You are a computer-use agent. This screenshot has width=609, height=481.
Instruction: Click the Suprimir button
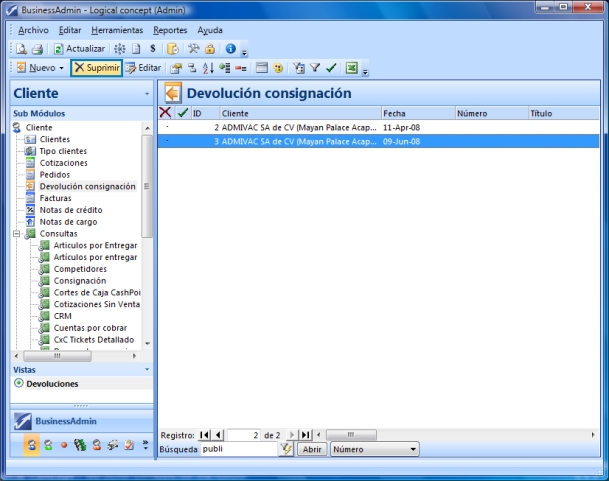pyautogui.click(x=96, y=68)
